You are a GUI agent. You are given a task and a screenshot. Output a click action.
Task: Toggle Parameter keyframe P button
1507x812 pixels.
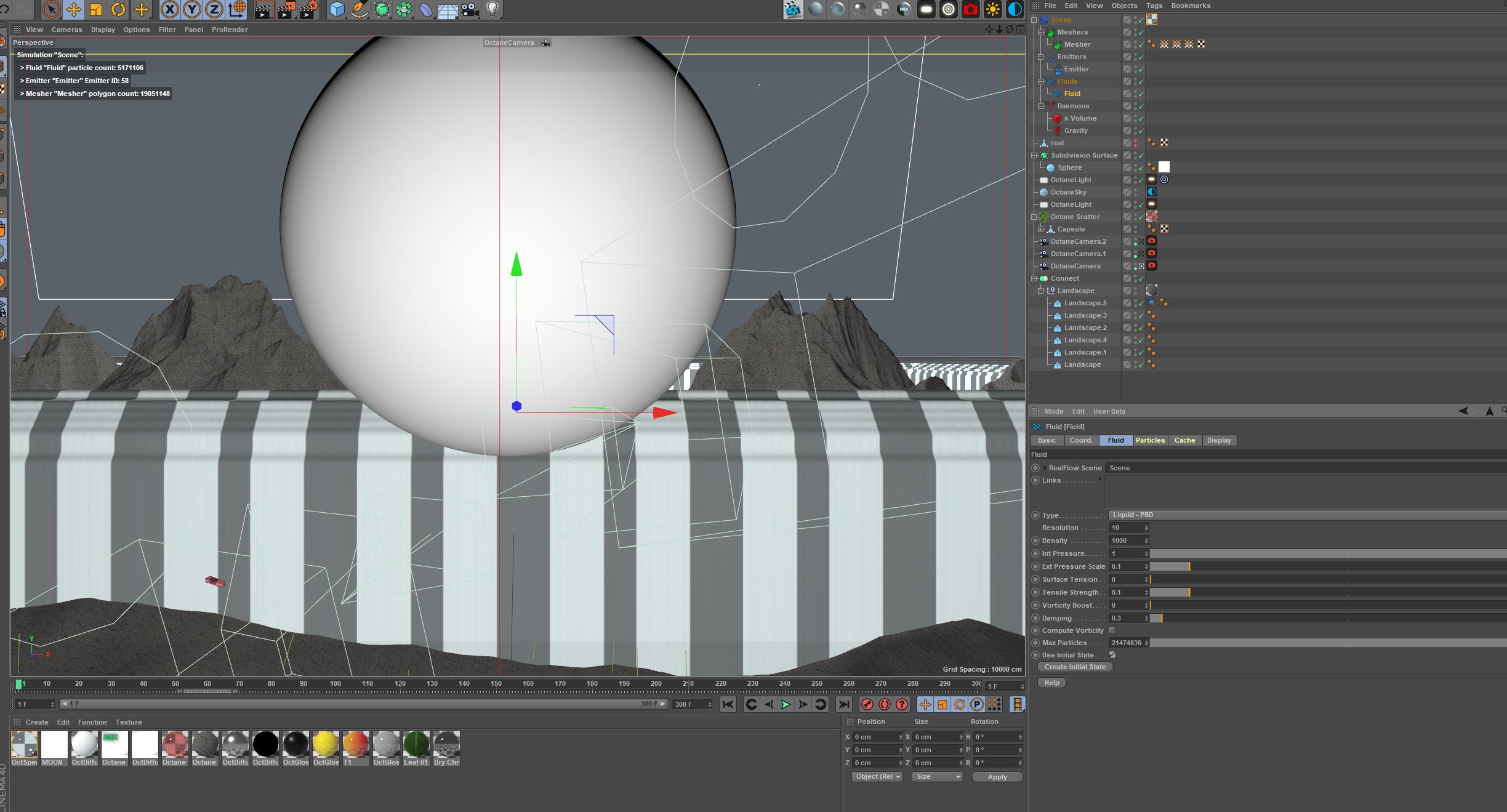(x=977, y=704)
